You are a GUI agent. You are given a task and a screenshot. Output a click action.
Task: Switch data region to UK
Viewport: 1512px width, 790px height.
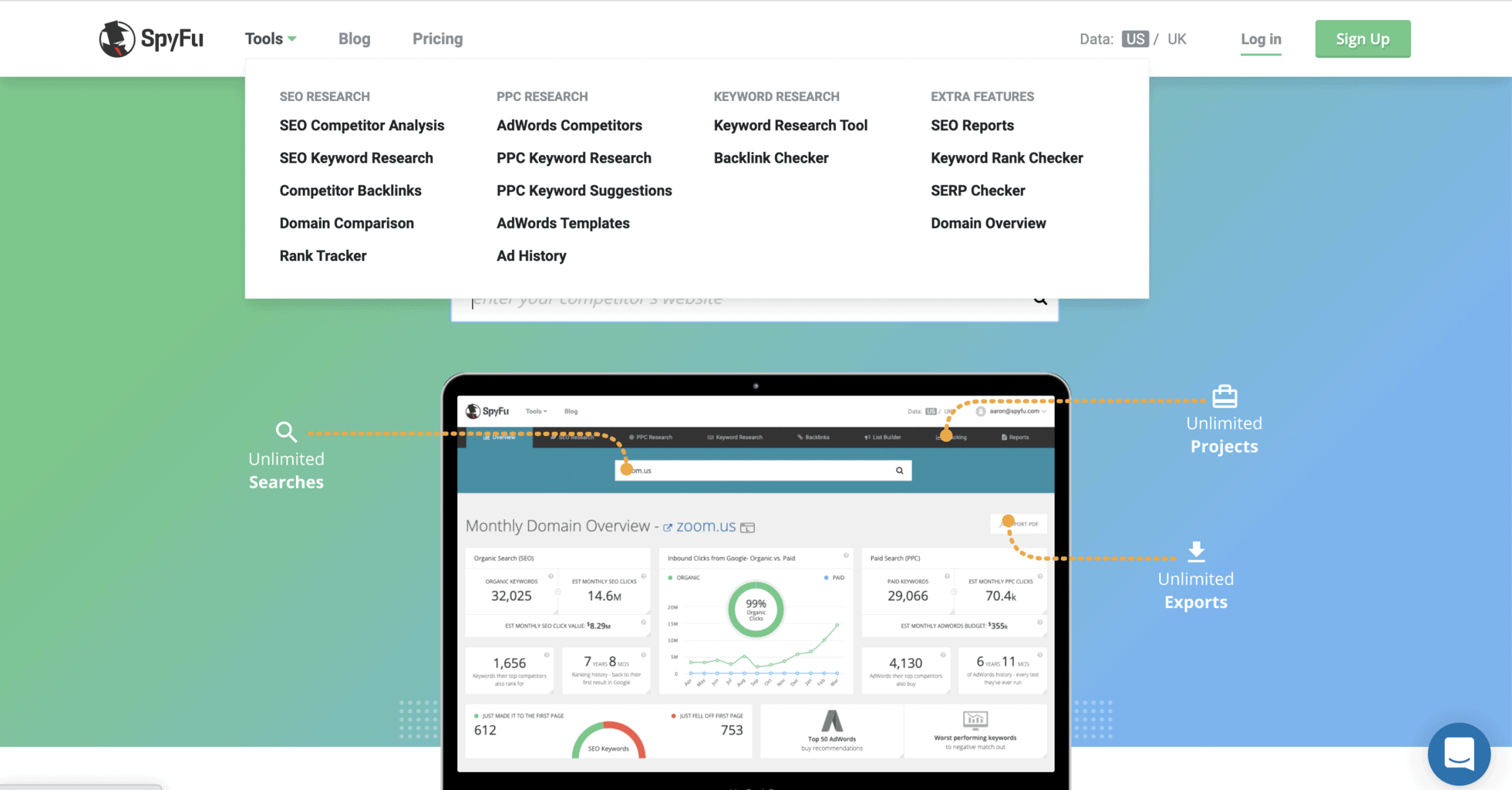point(1177,39)
